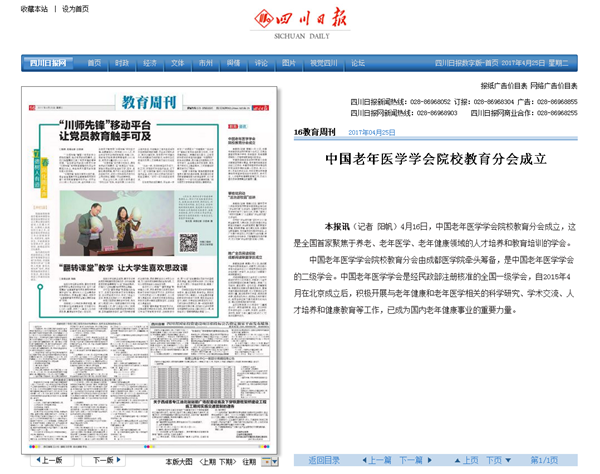Click 返回目录 to return to contents
The width and height of the screenshot is (600, 474).
[x=324, y=460]
